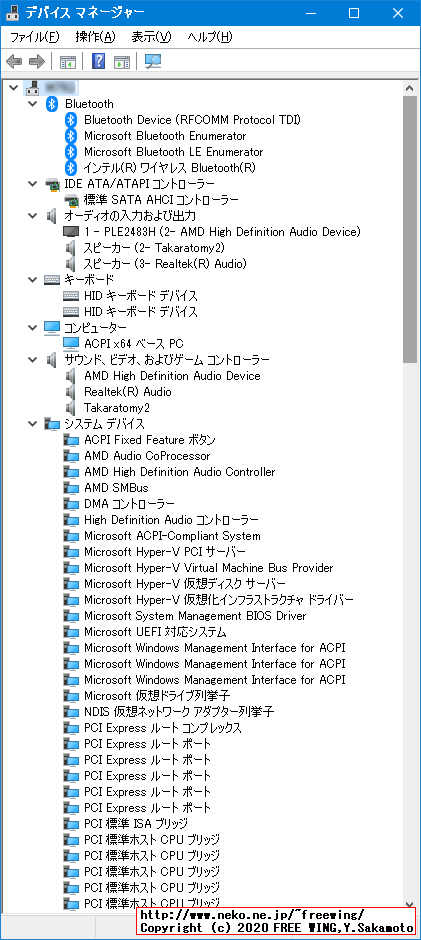The width and height of the screenshot is (421, 940).
Task: Collapse the IDE ATA/ATAPI コントローラー category
Action: (32, 183)
